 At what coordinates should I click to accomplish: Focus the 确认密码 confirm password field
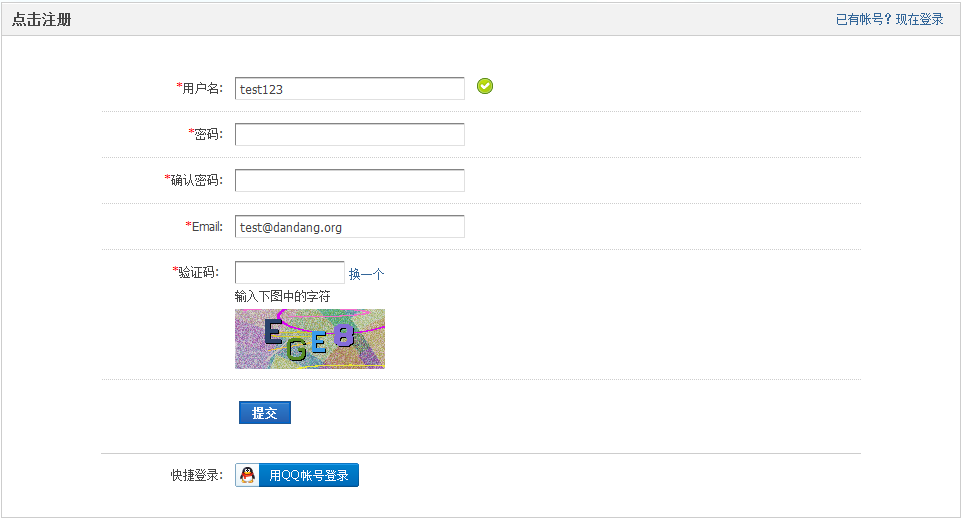[349, 181]
